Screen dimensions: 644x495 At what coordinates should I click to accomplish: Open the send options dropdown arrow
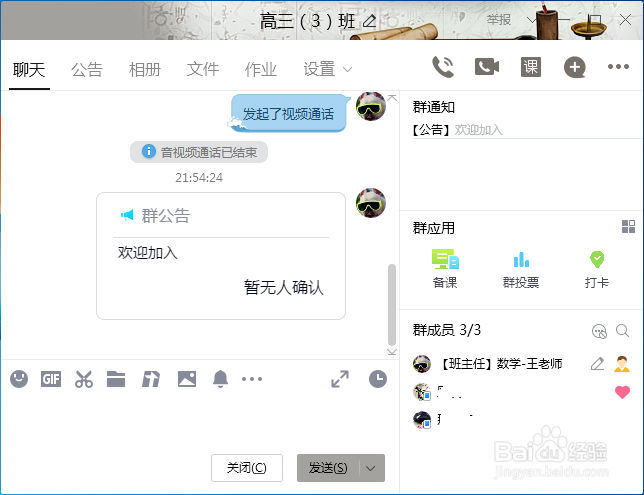pos(370,468)
